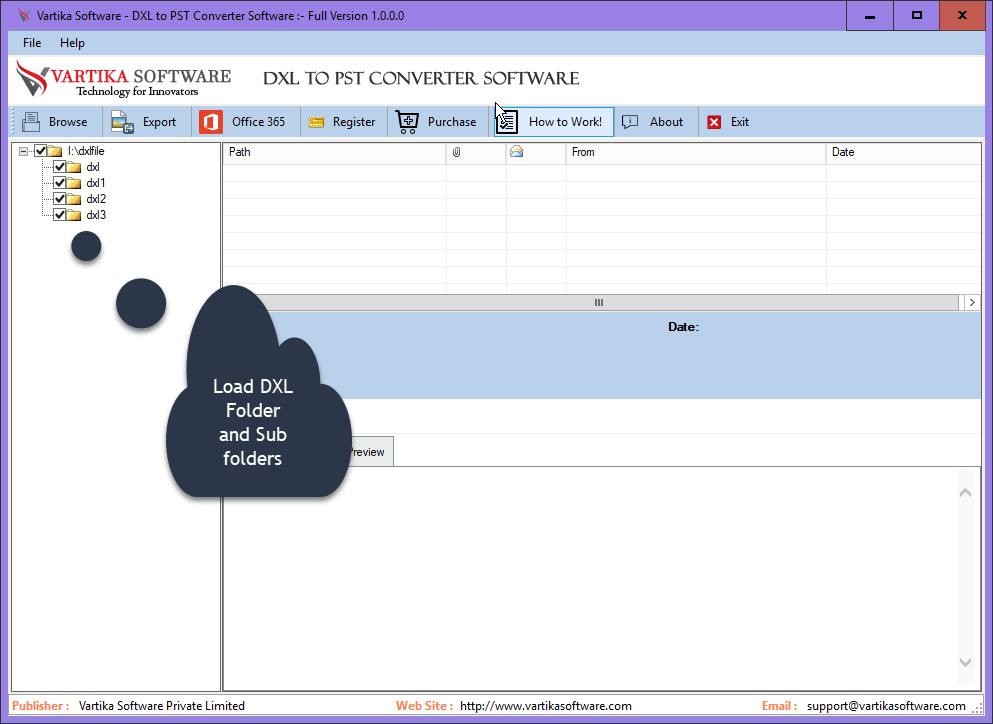The height and width of the screenshot is (724, 993).
Task: Open the File menu
Action: [x=32, y=42]
